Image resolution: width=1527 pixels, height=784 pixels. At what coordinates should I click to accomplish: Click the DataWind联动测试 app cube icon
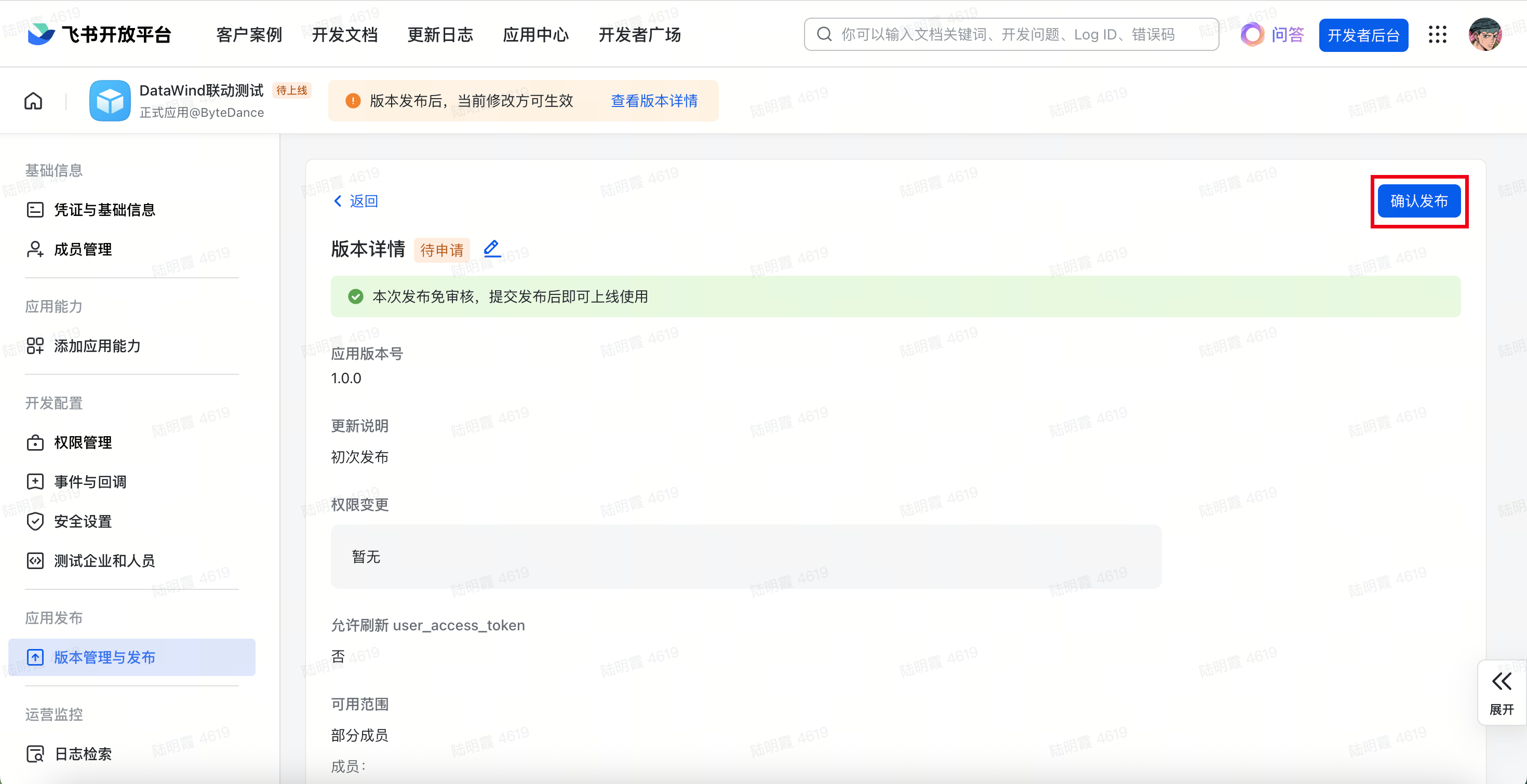pos(110,101)
